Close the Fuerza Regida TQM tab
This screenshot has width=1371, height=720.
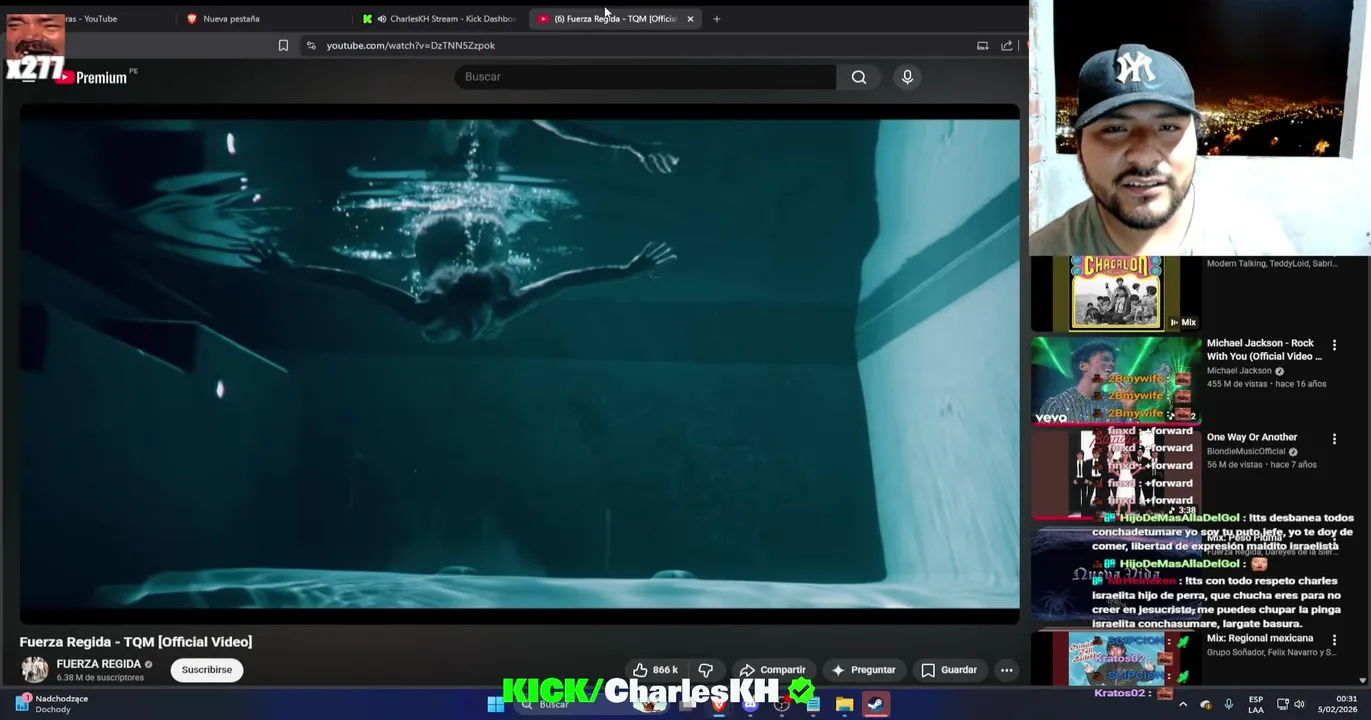pos(690,18)
